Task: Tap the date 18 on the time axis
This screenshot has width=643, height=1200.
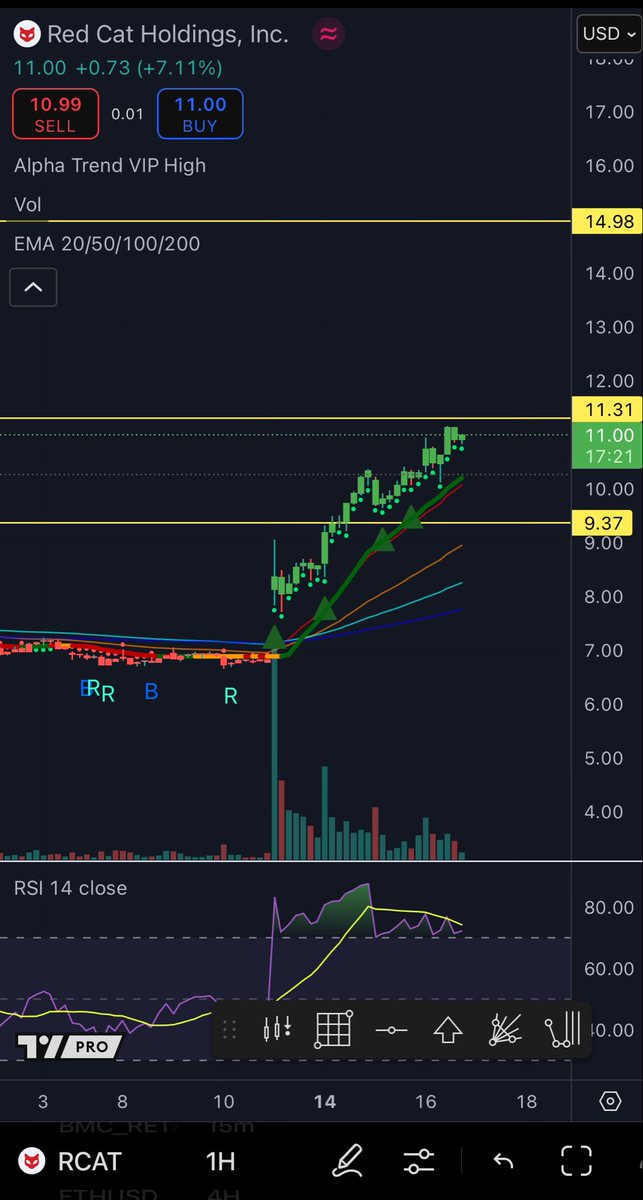Action: pos(527,1102)
